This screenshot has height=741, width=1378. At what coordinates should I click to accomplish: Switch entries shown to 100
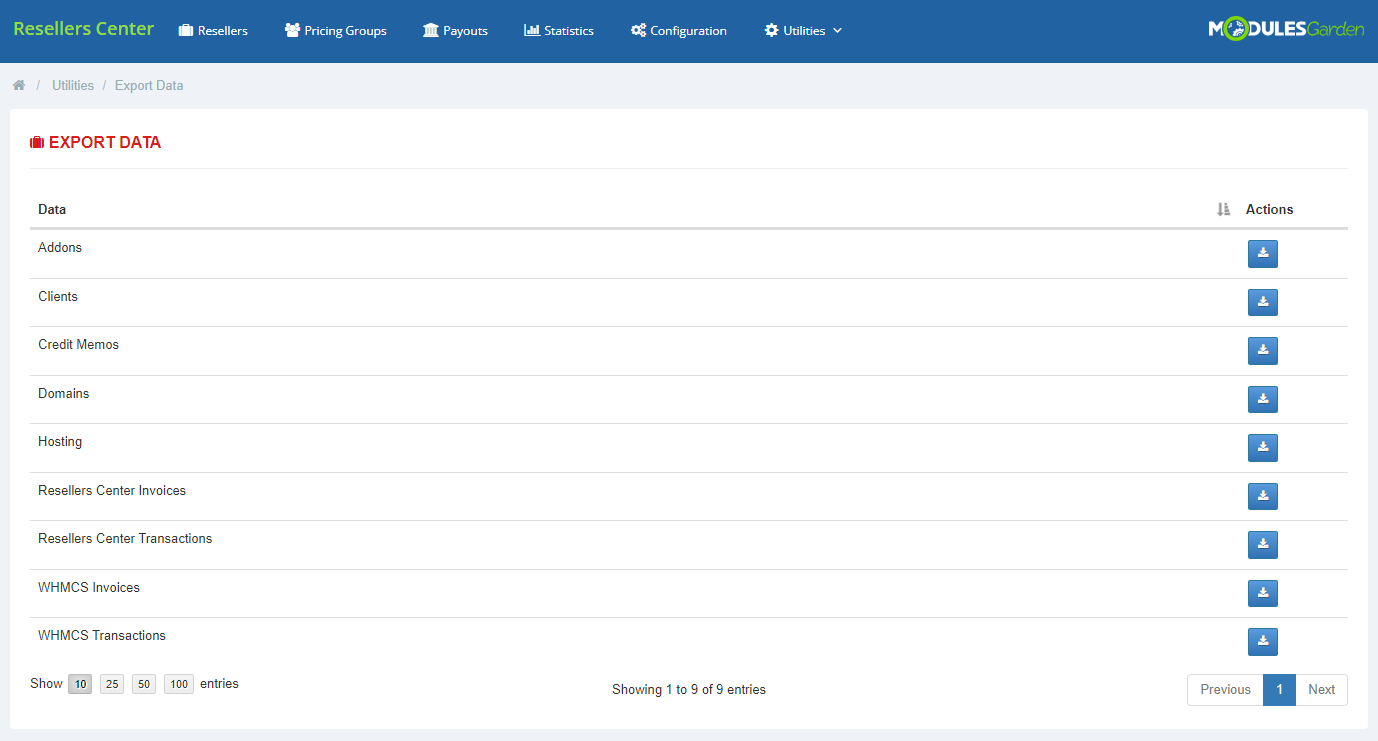pos(178,684)
